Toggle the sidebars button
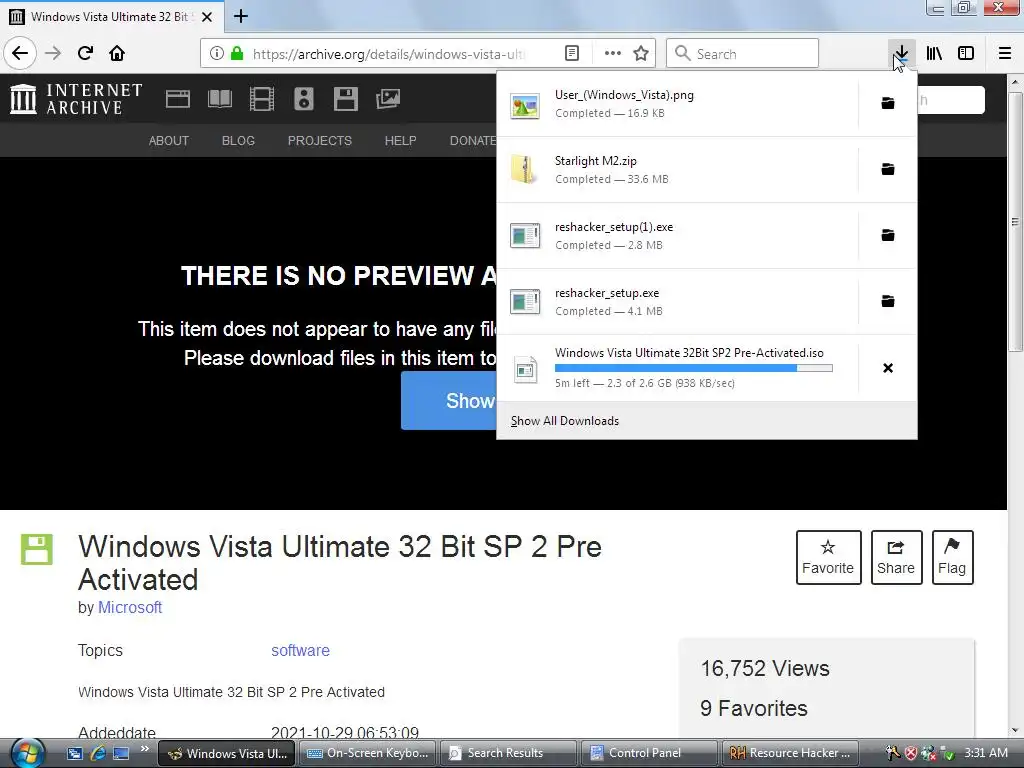The image size is (1024, 768). pyautogui.click(x=966, y=54)
